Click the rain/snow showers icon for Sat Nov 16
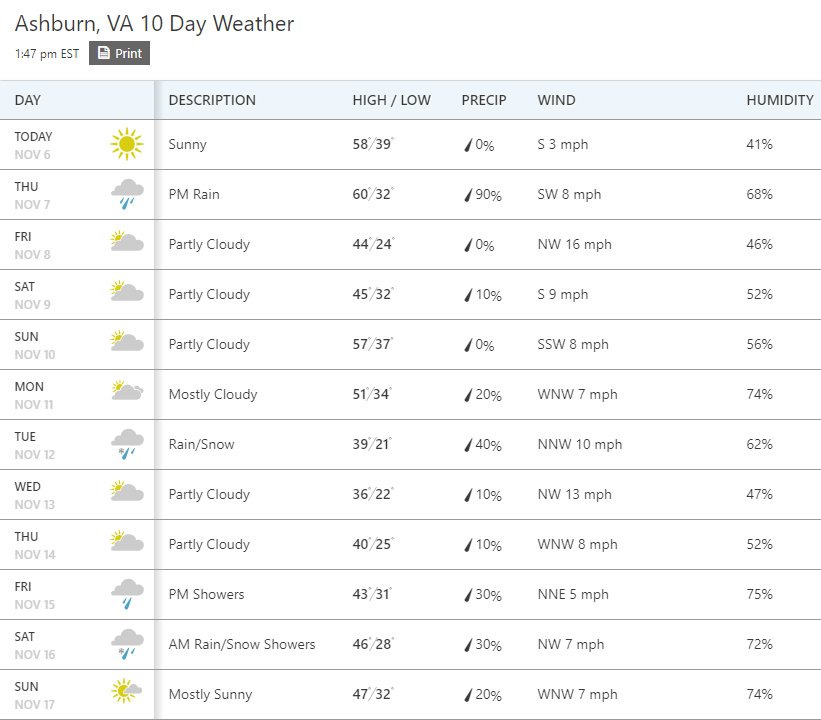Image resolution: width=821 pixels, height=720 pixels. [127, 644]
